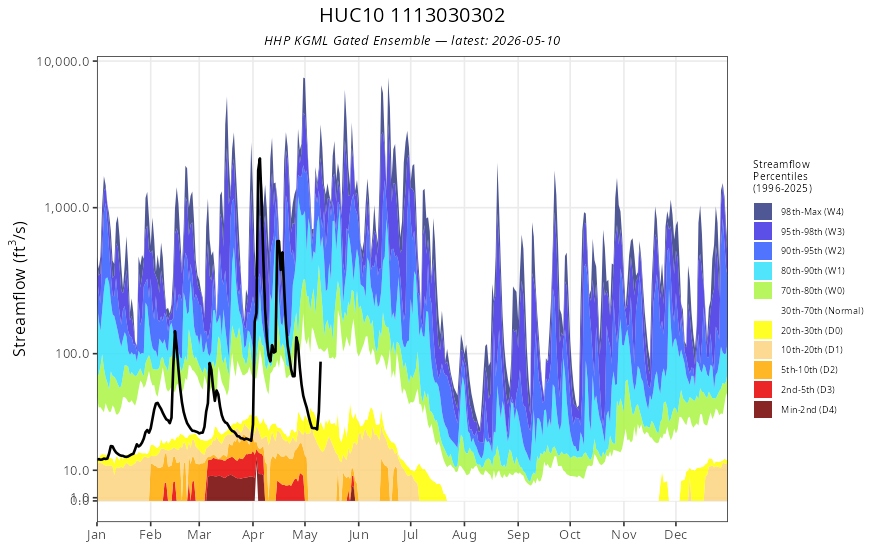Viewport: 880px width, 550px height.
Task: Click the 95th-98th (W3) legend swatch
Action: point(763,231)
